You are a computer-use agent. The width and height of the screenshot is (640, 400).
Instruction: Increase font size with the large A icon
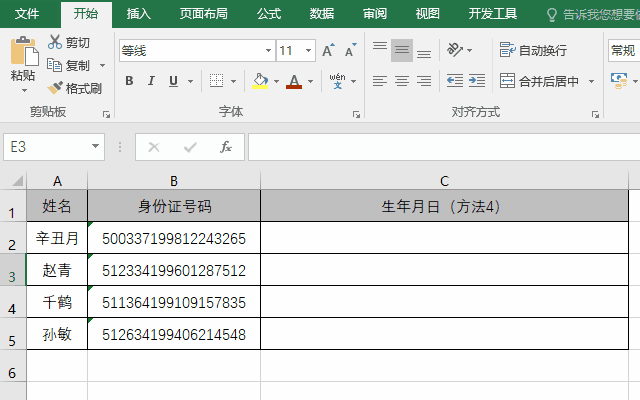pos(328,51)
